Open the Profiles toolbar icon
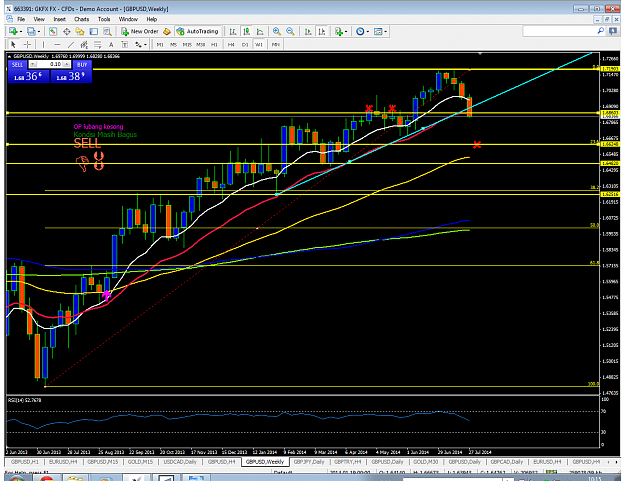Screen dimensions: 625x481 click(31, 31)
